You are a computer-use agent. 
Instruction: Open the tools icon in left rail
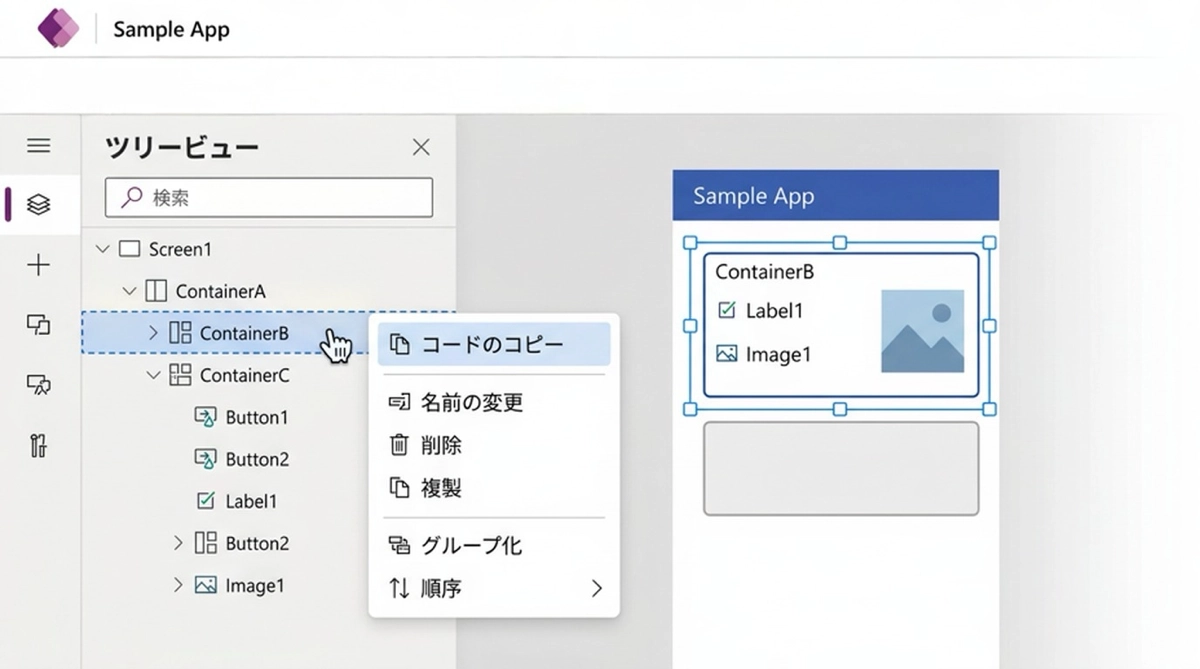pos(39,445)
